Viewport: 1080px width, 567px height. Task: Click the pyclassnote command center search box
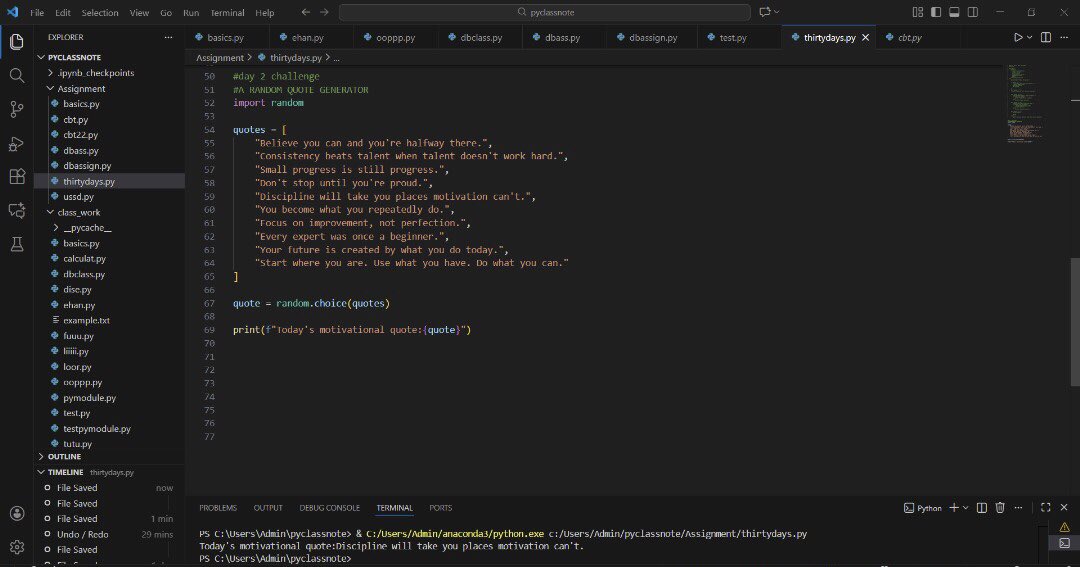click(545, 12)
